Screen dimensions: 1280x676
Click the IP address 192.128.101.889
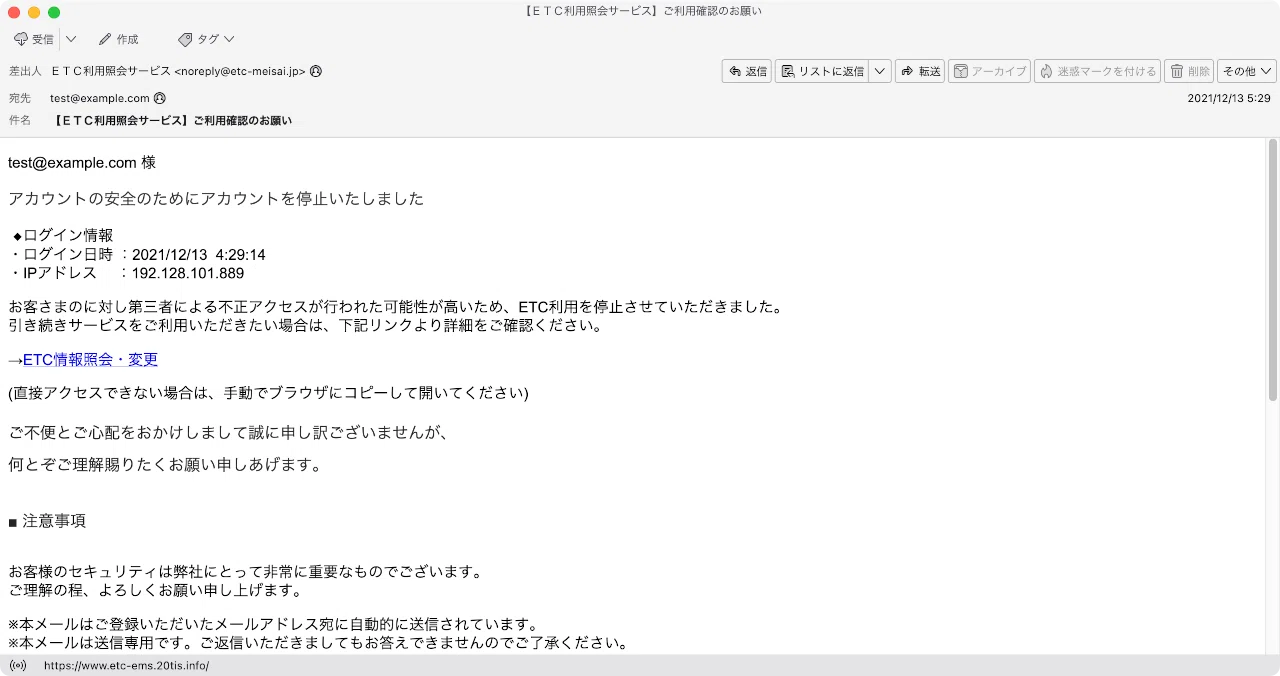[188, 273]
